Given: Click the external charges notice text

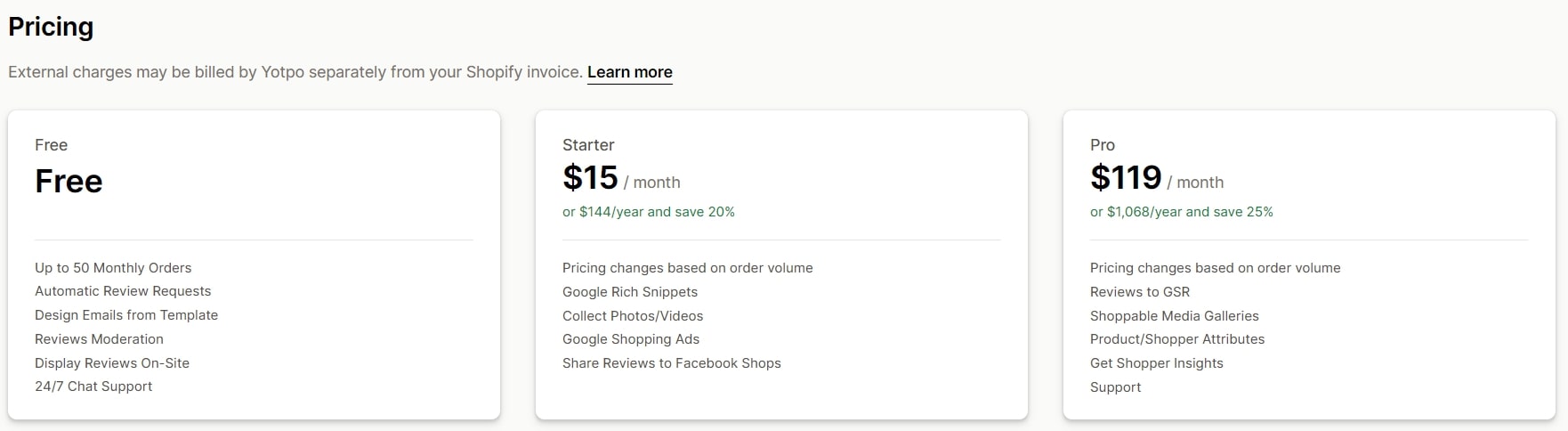Looking at the screenshot, I should pos(295,72).
